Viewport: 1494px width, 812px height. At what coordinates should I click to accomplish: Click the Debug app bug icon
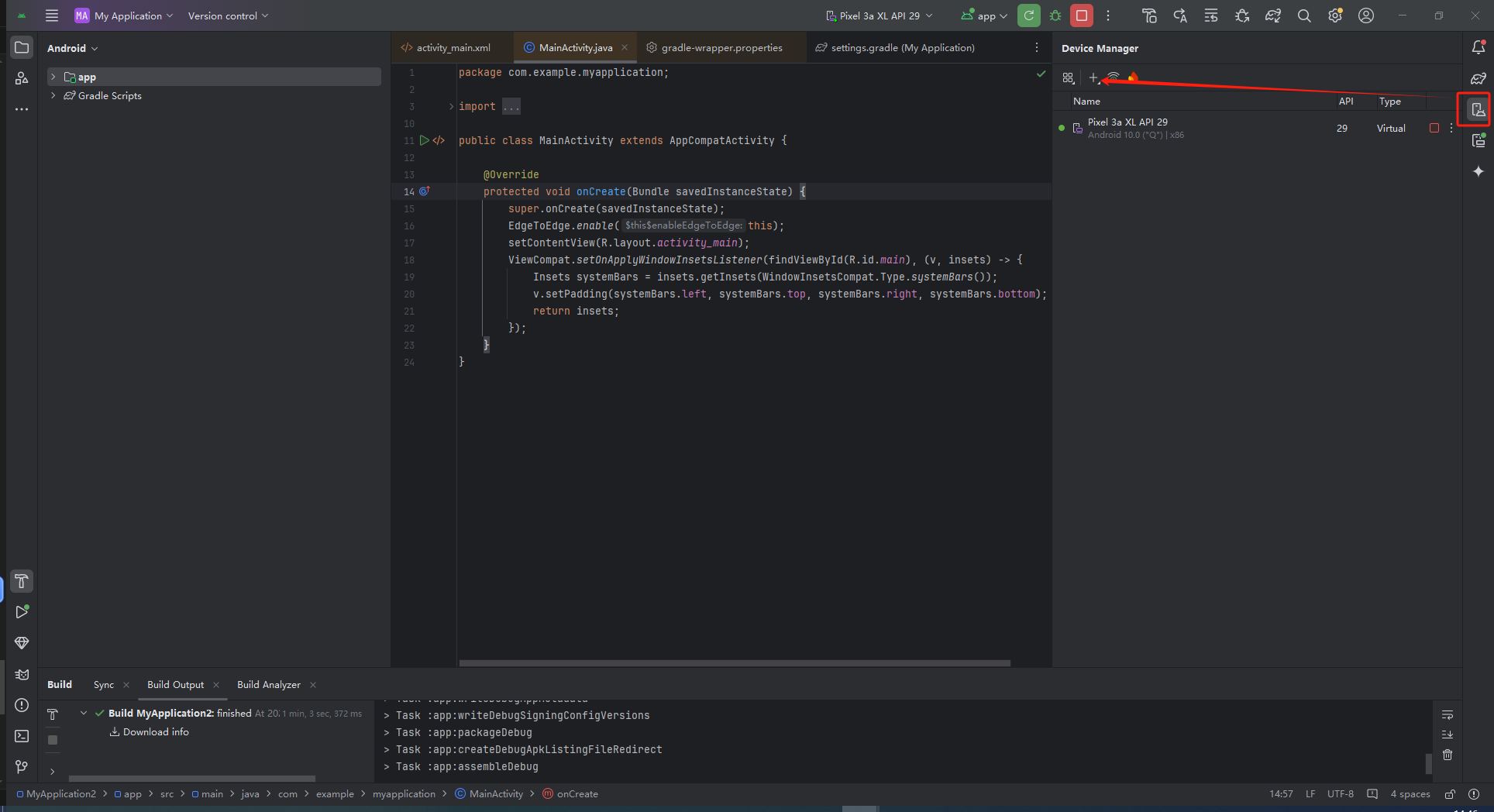(x=1055, y=15)
